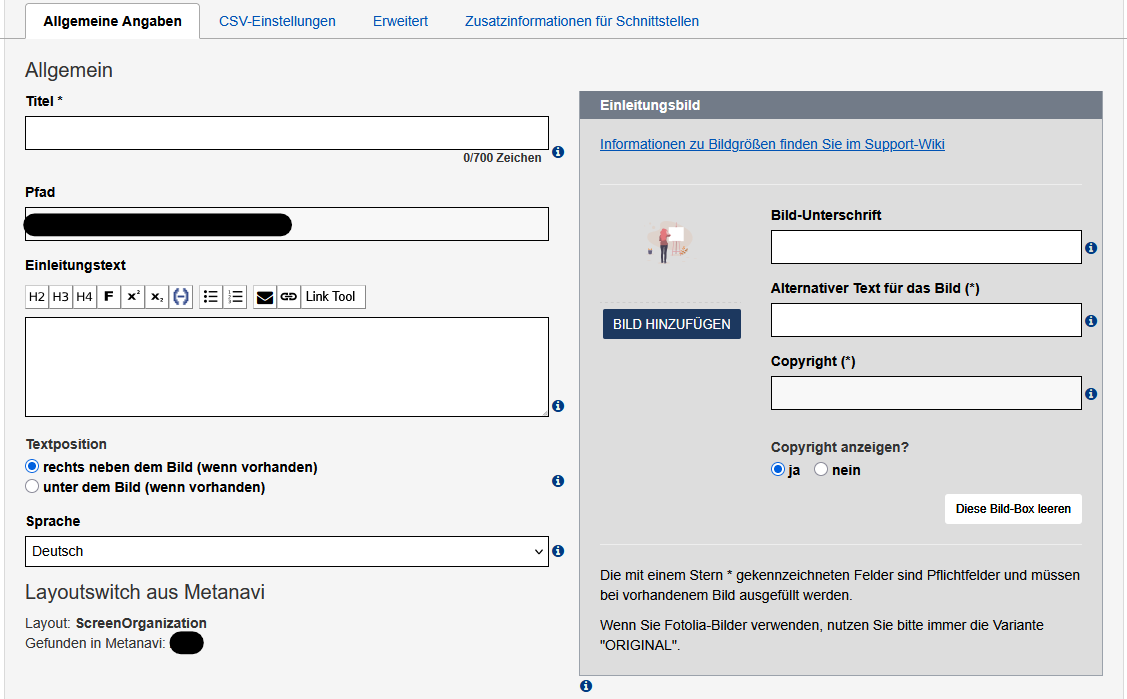
Task: Click the envelope email link icon
Action: (265, 297)
